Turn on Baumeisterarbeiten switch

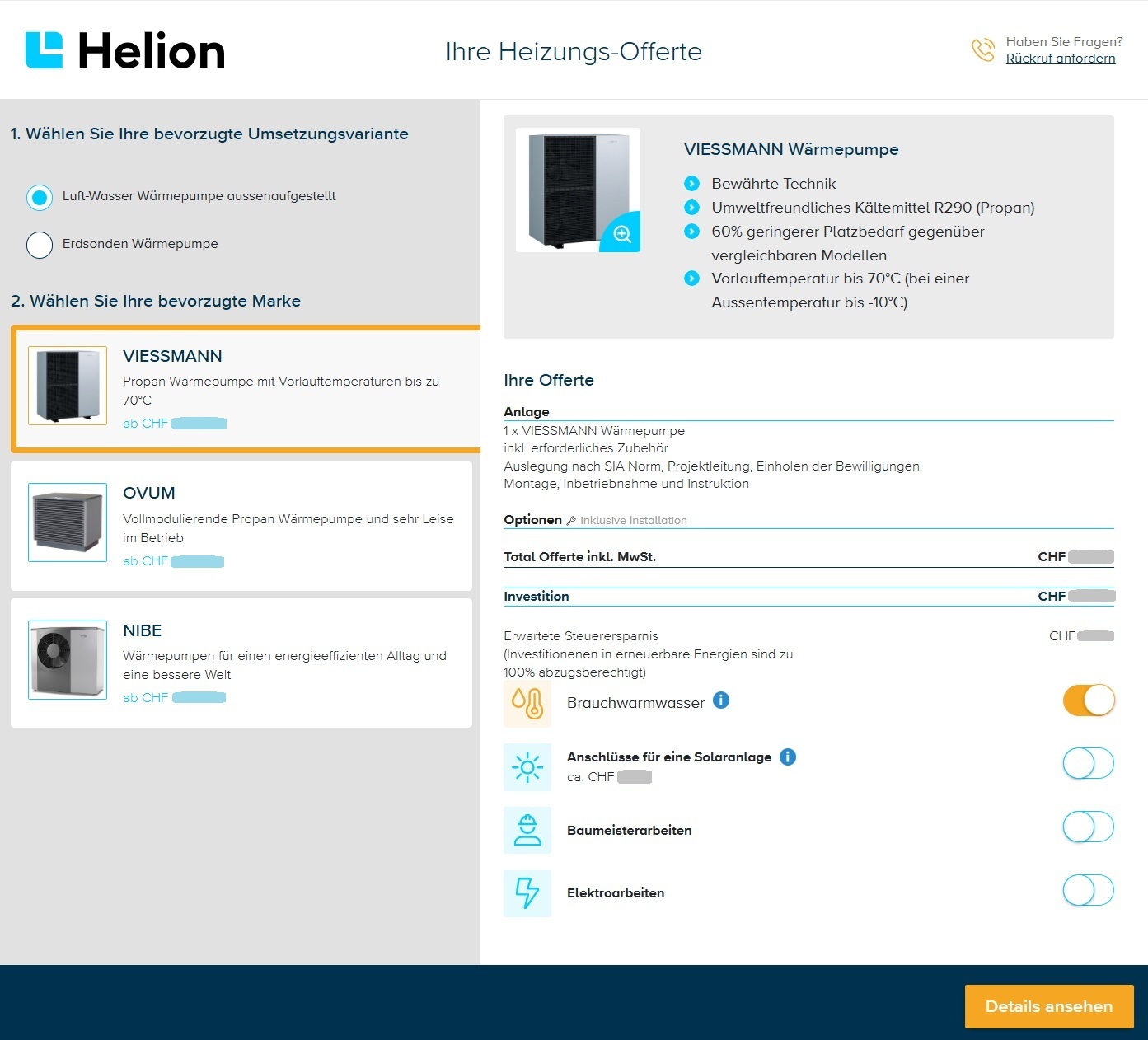[x=1088, y=827]
